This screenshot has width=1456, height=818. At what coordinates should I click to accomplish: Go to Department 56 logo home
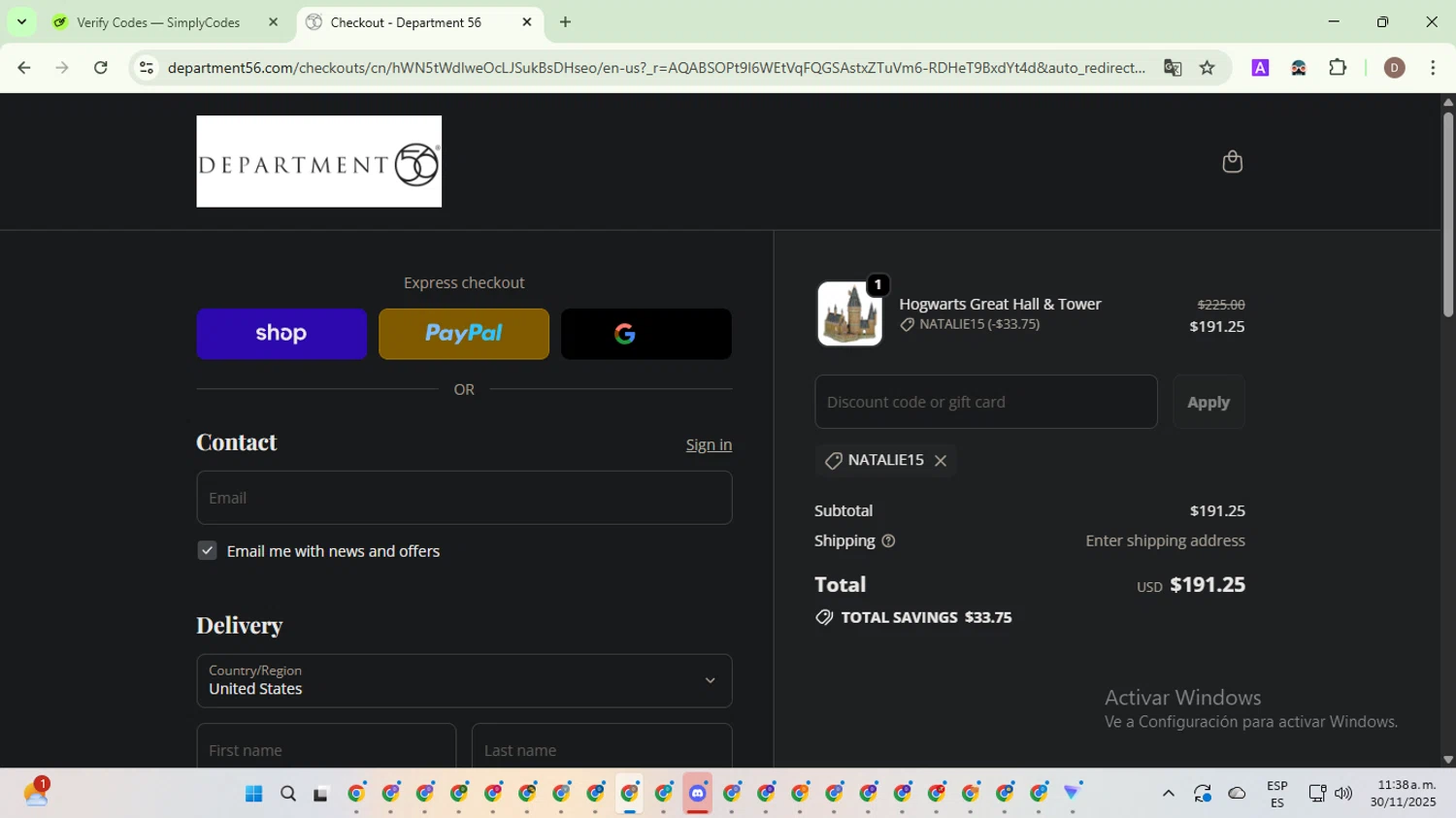(319, 161)
